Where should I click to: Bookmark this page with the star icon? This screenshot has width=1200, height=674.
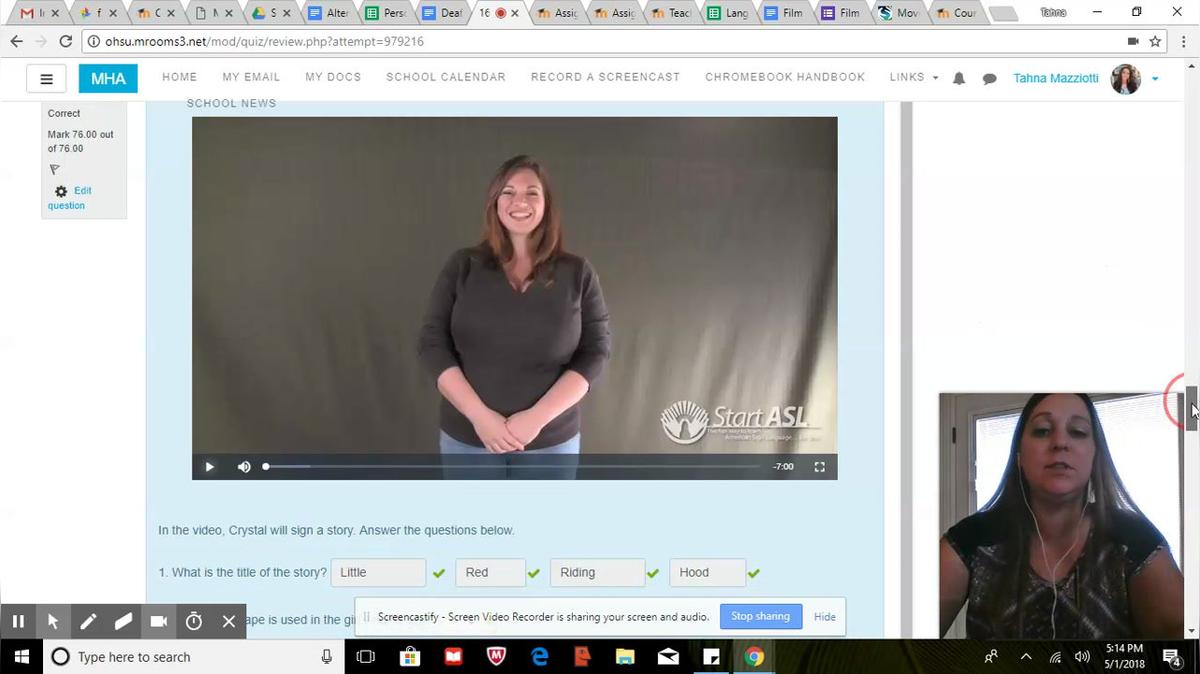click(x=1155, y=41)
